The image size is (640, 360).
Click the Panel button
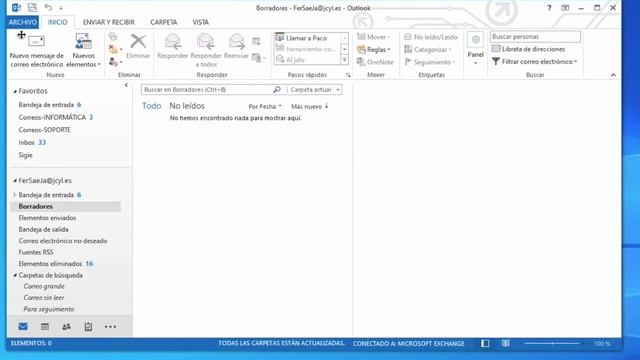coord(476,48)
